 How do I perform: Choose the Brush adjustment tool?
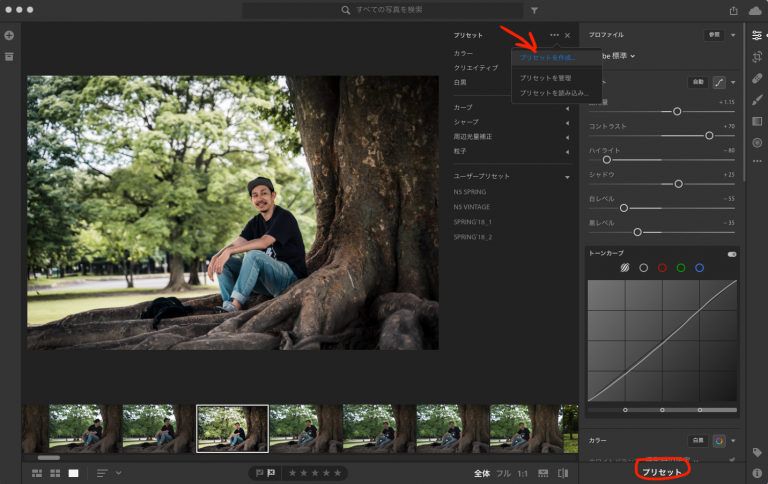click(x=757, y=99)
